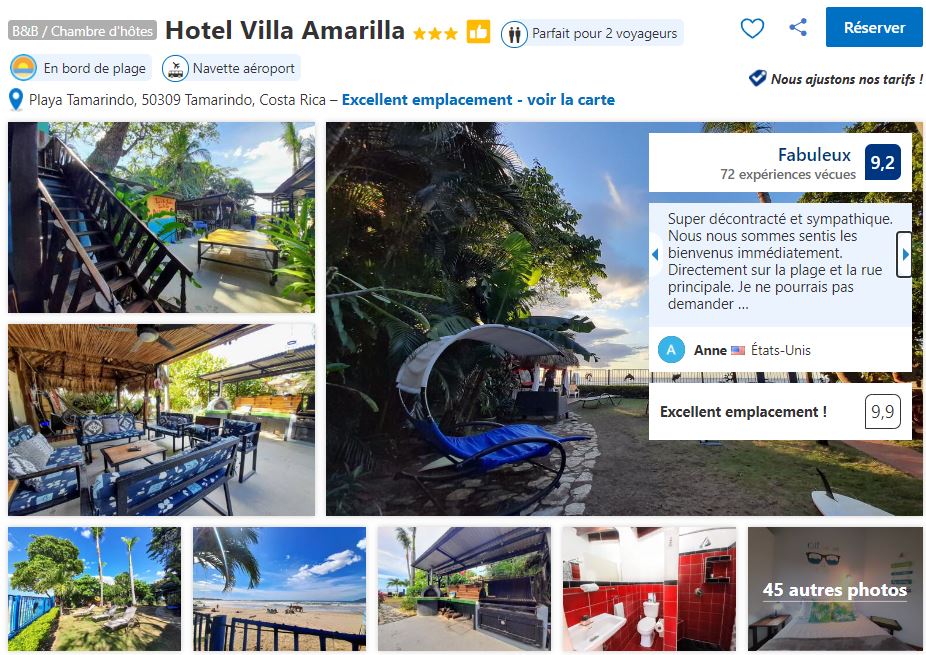Viewport: 926px width, 655px height.
Task: Open the 45 autres photos gallery
Action: tap(834, 589)
